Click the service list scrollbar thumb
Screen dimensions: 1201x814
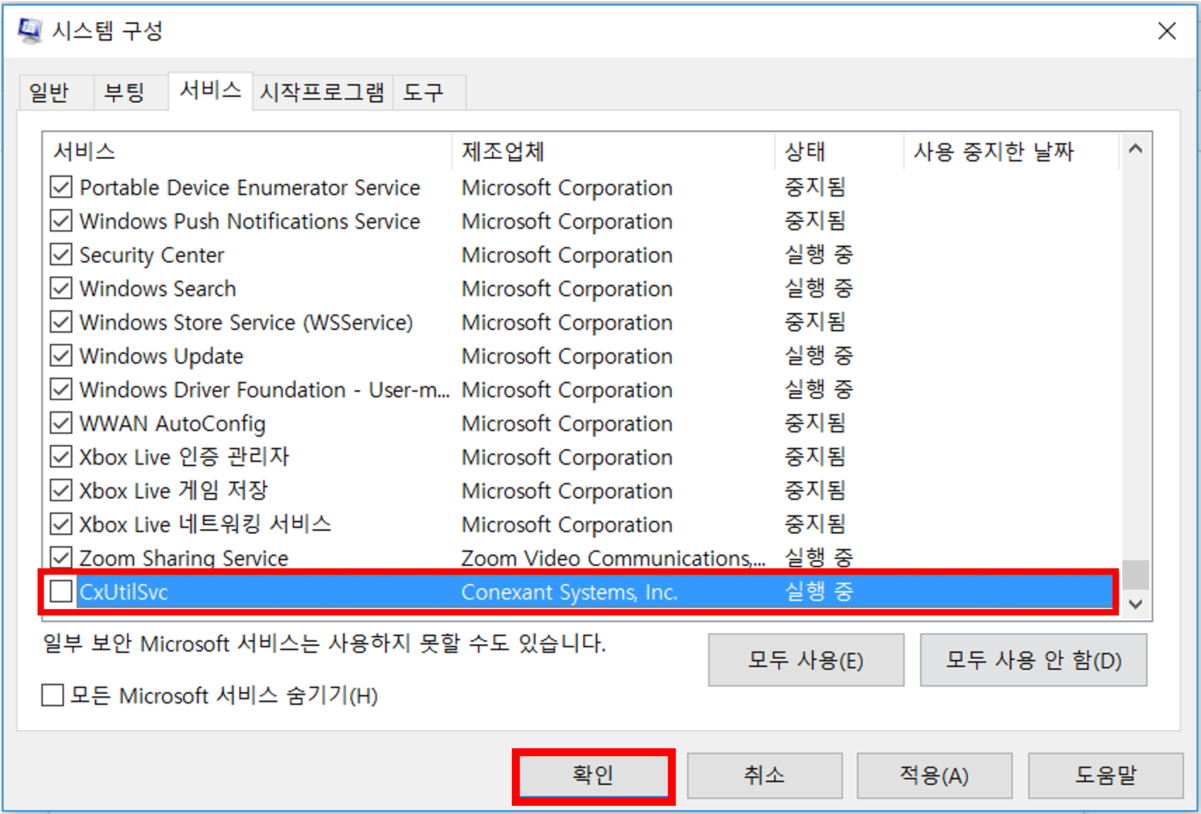pyautogui.click(x=1134, y=574)
